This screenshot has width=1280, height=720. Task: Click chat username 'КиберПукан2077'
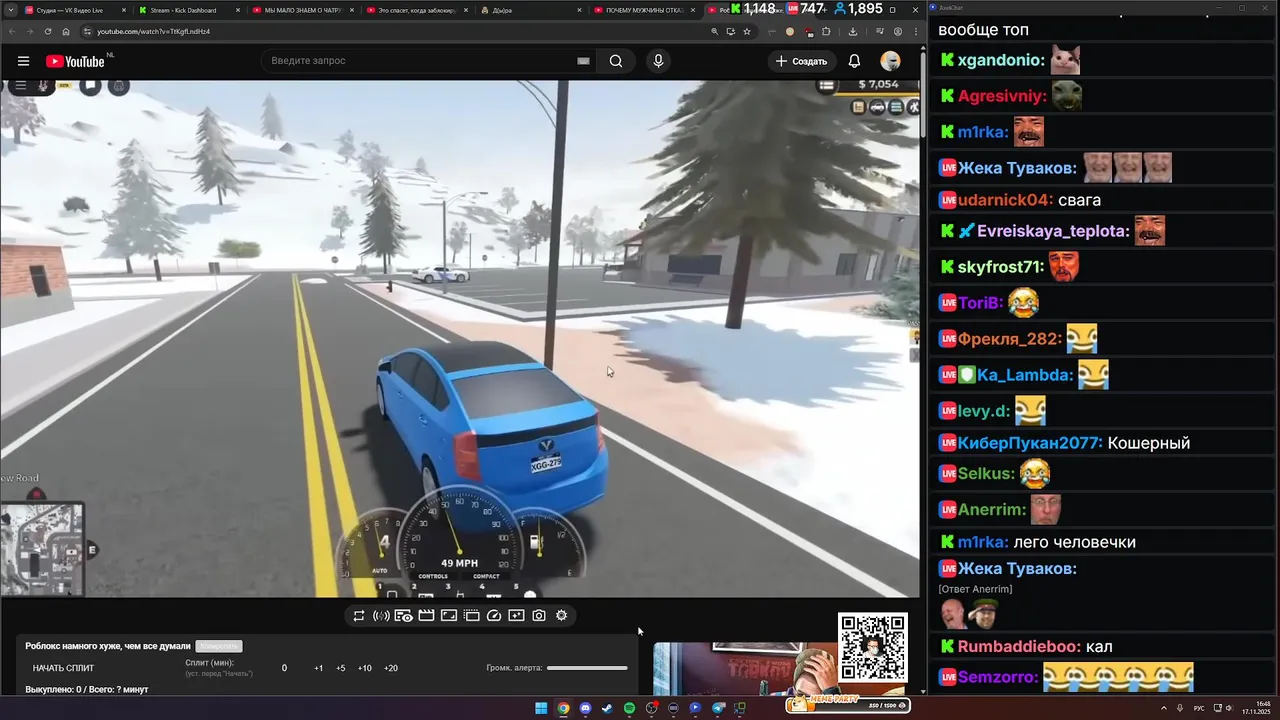(1030, 443)
